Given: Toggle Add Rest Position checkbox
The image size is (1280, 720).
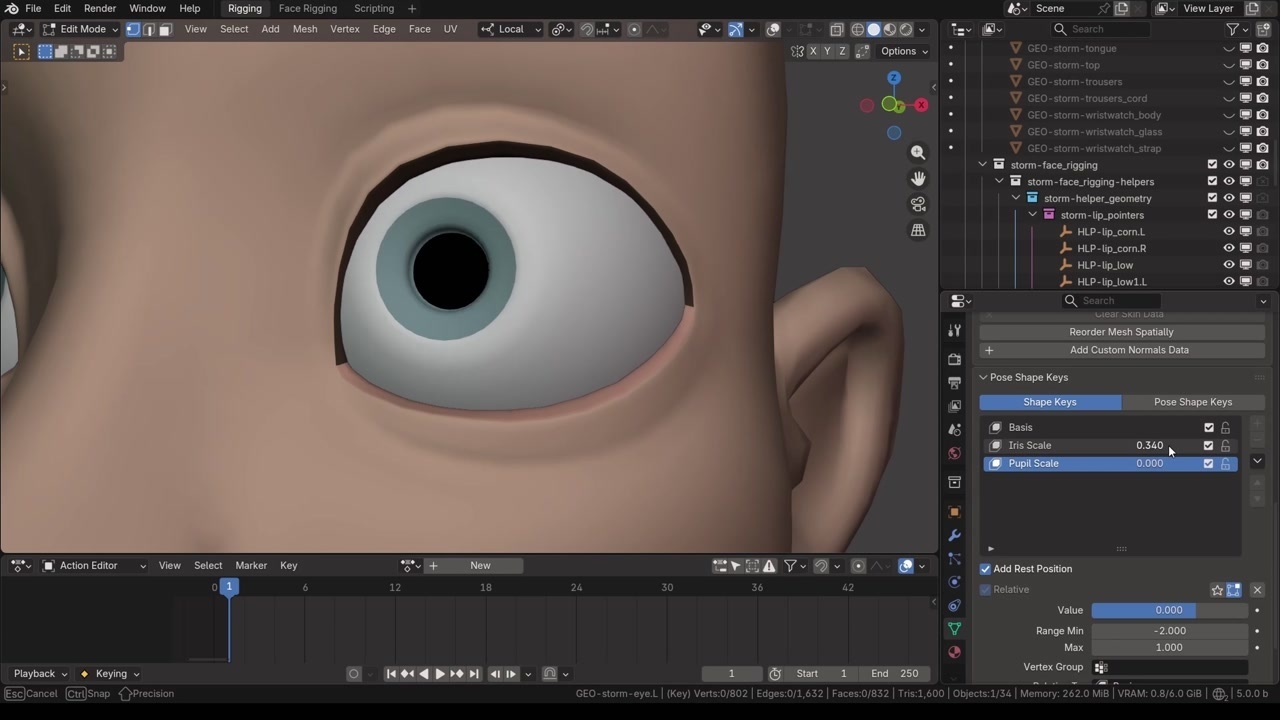Looking at the screenshot, I should click(985, 569).
